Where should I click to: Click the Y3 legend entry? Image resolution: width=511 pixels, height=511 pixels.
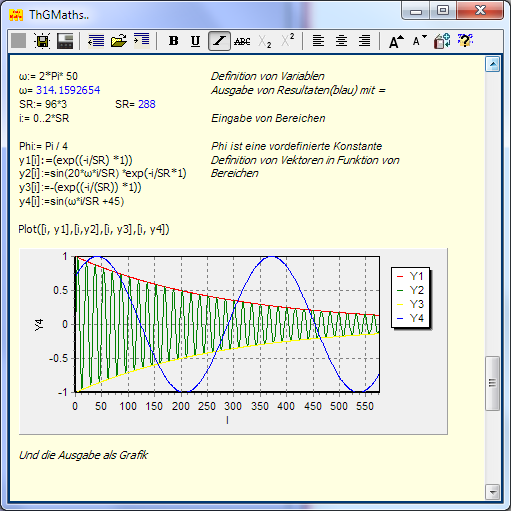[x=410, y=304]
